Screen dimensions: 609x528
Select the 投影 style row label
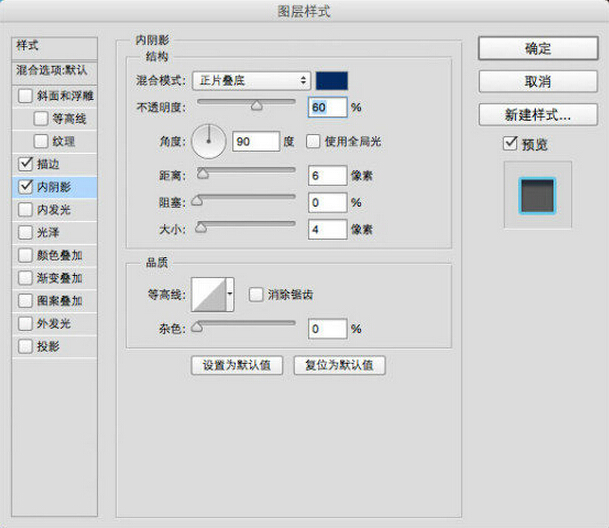point(48,346)
